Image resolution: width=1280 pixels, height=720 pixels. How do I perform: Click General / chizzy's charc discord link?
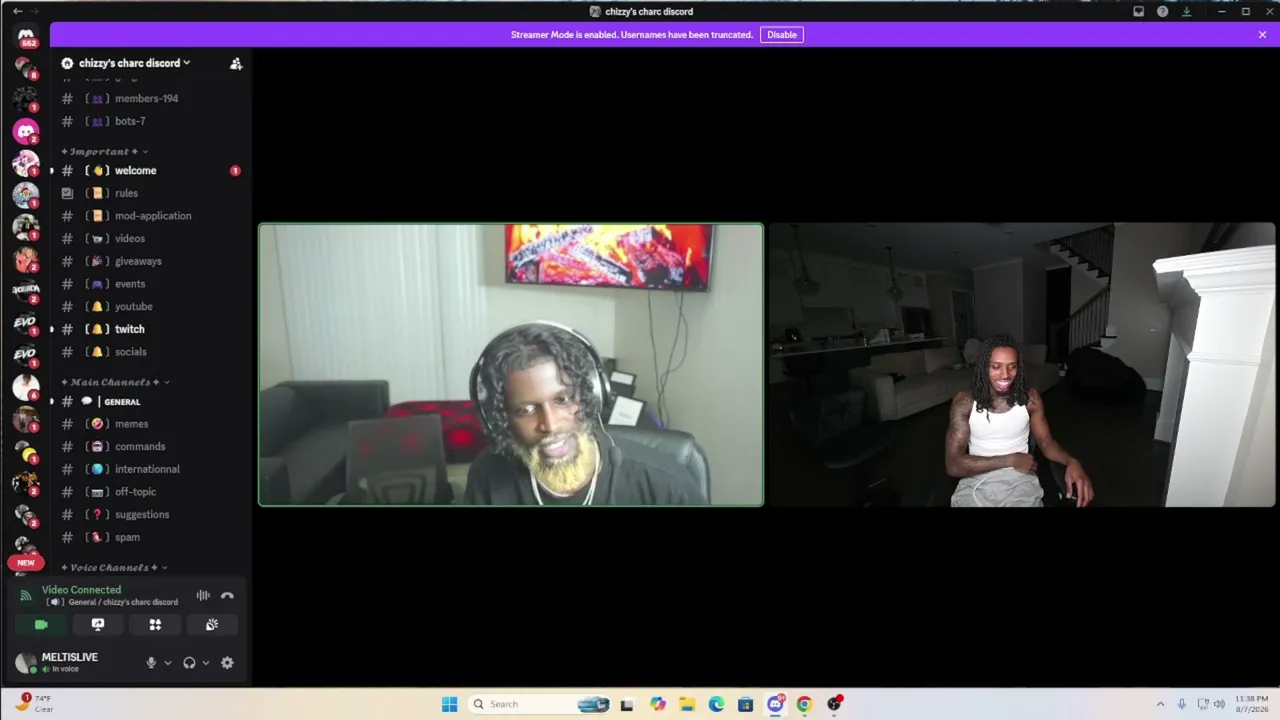click(x=123, y=602)
